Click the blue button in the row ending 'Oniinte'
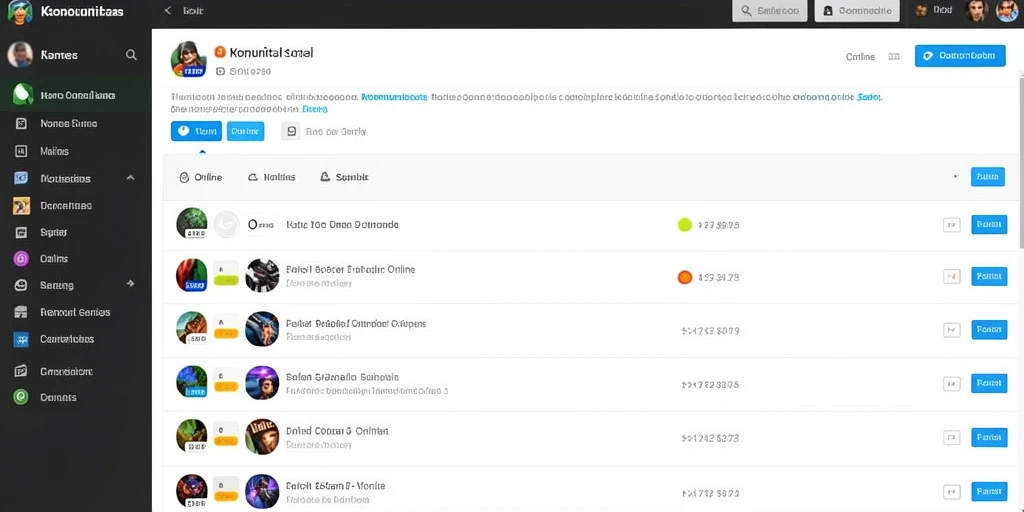Screen dimensions: 1024x512 coord(989,437)
